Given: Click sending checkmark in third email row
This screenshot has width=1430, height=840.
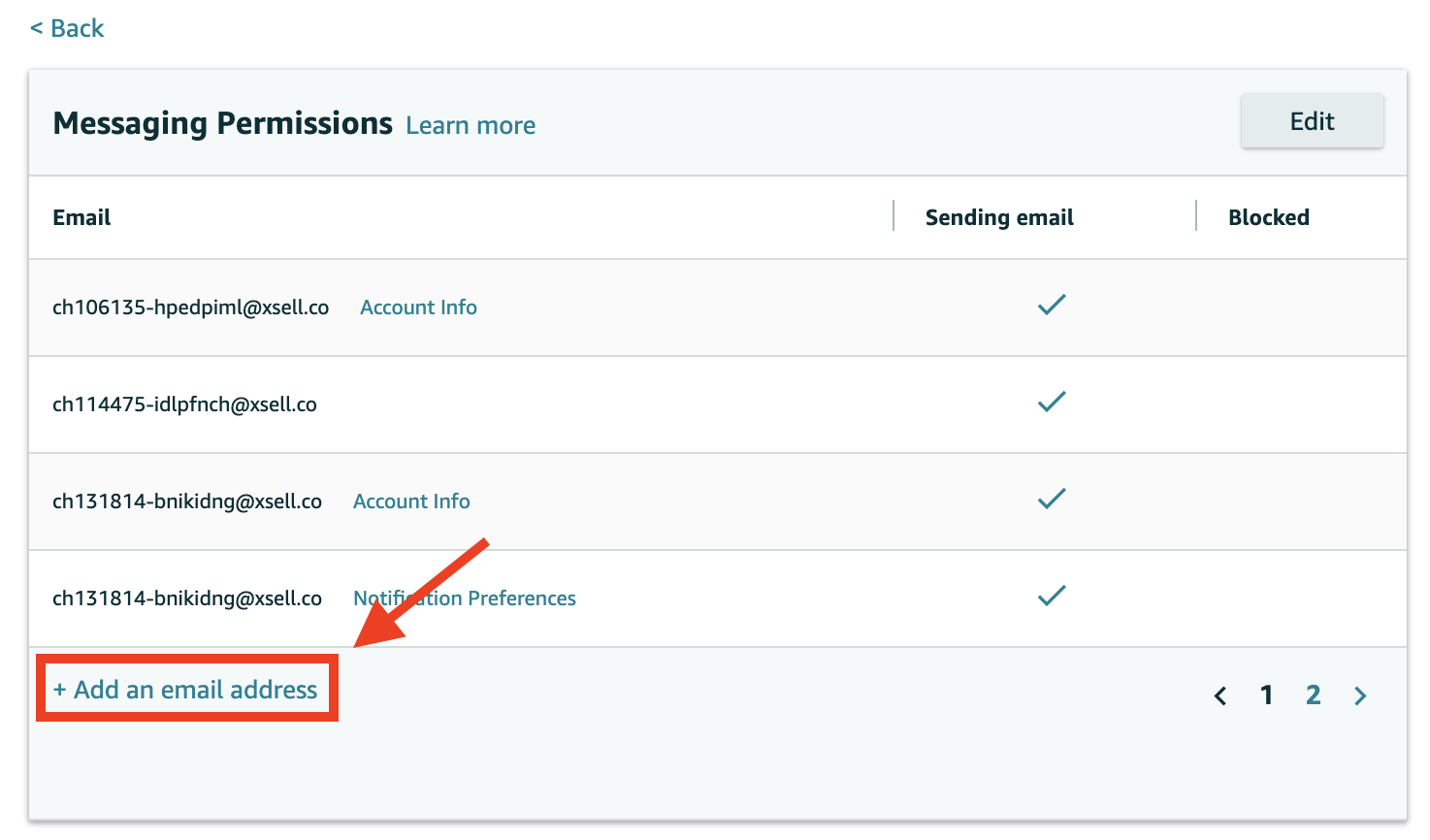Looking at the screenshot, I should (x=1052, y=499).
